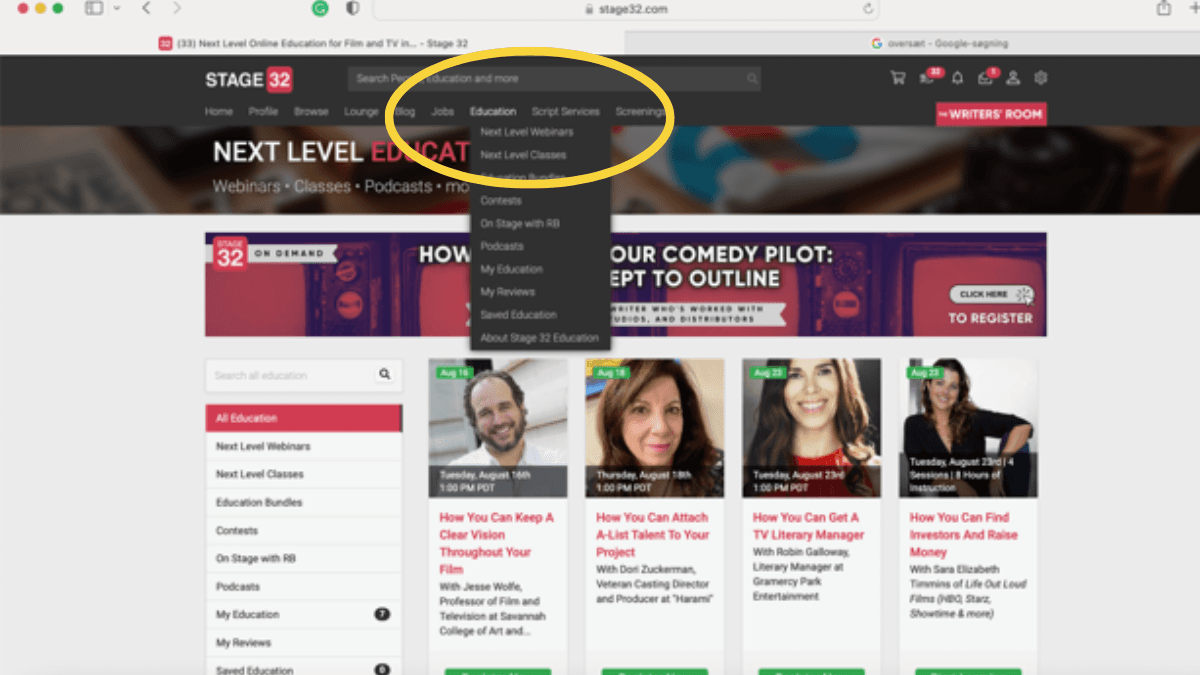The image size is (1200, 675).
Task: Open the Safari share menu
Action: pos(1163,8)
